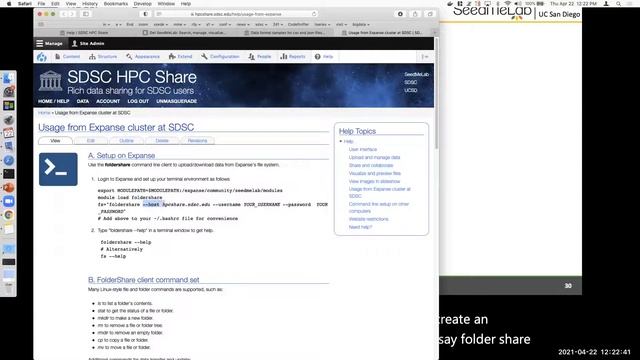The image size is (640, 360).
Task: Click Spotlight search icon in menu bar
Action: [x=619, y=4]
